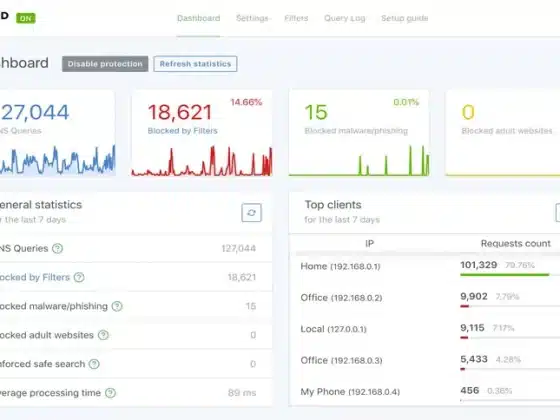Click the 127,044 DNS Queries card
This screenshot has width=560, height=420.
click(x=58, y=133)
